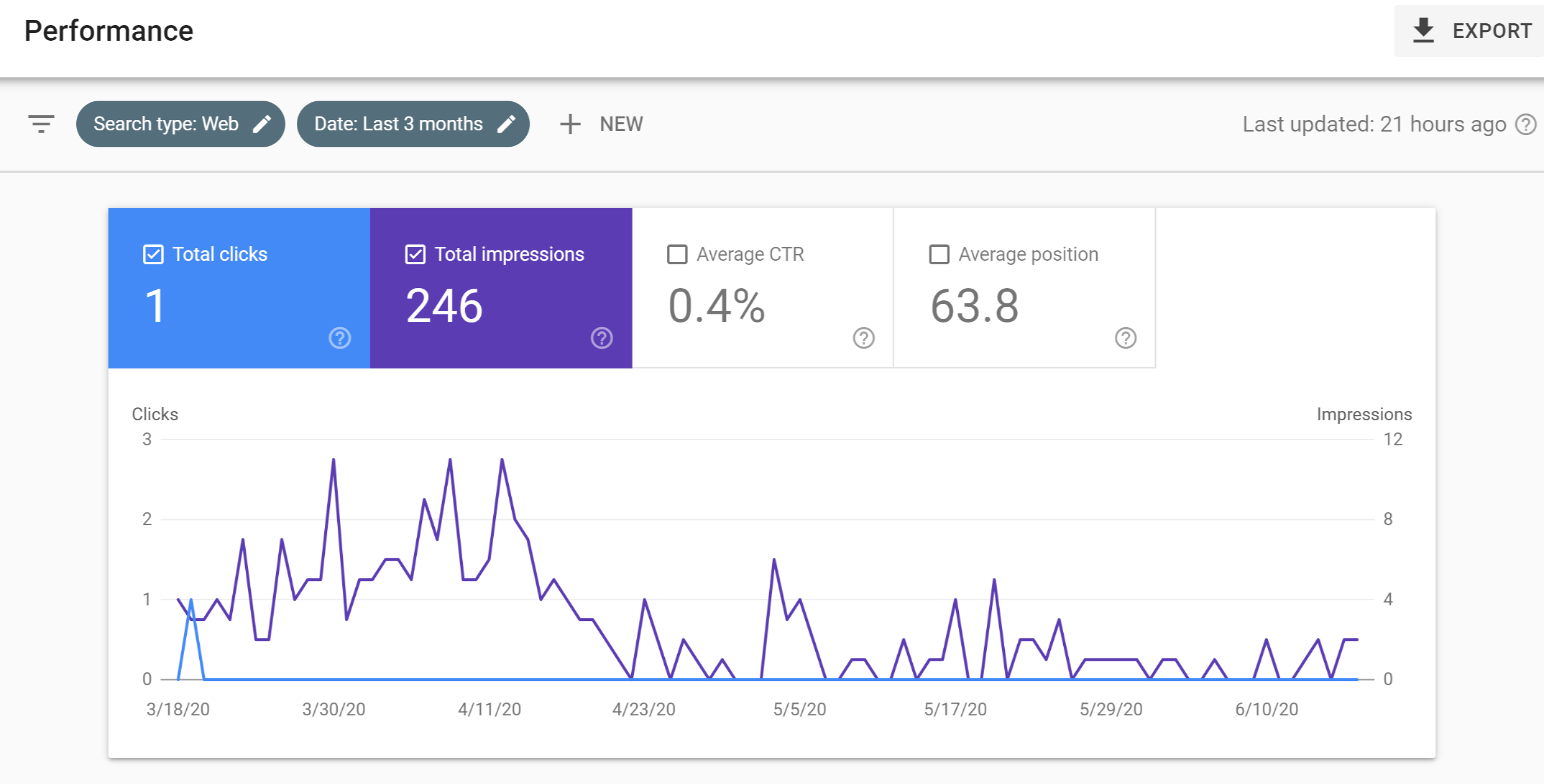
Task: Click the EXPORT button label
Action: click(1492, 31)
